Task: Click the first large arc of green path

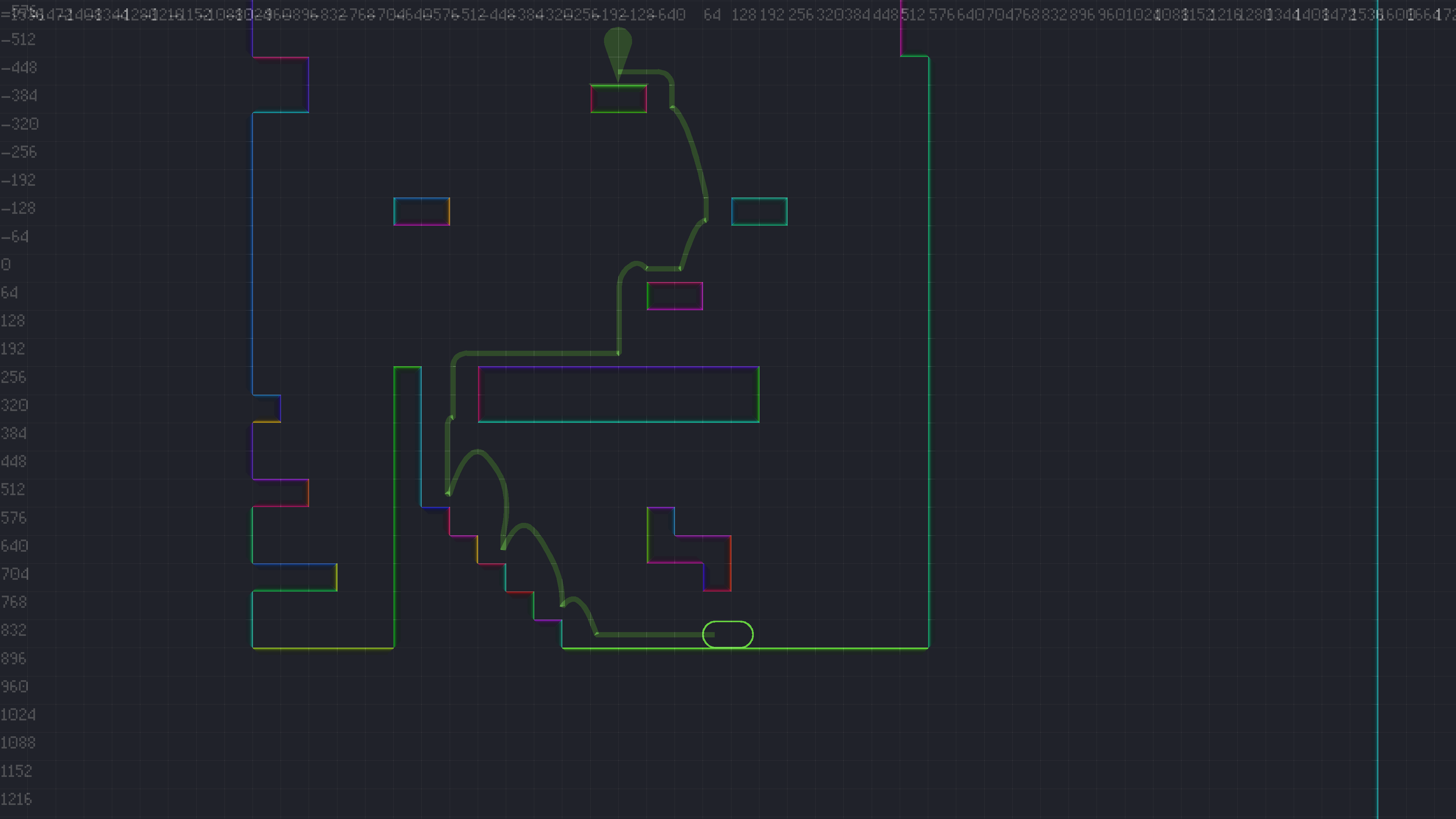Action: click(x=478, y=452)
